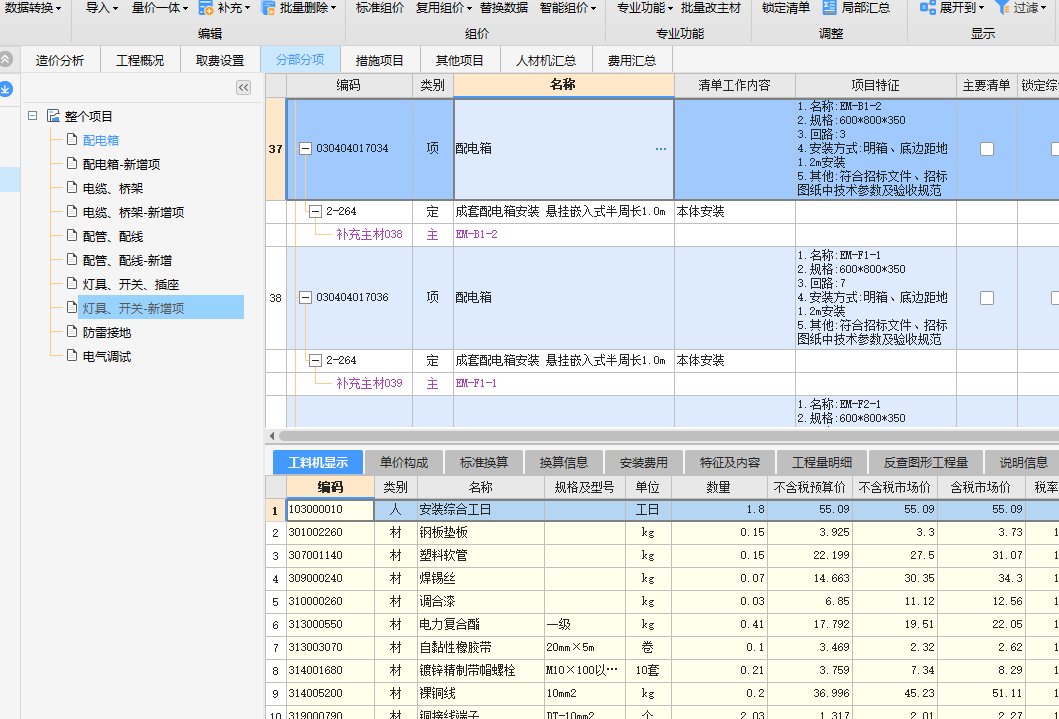Viewport: 1059px width, 719px height.
Task: Switch to 费用汇总 tab
Action: tap(632, 60)
